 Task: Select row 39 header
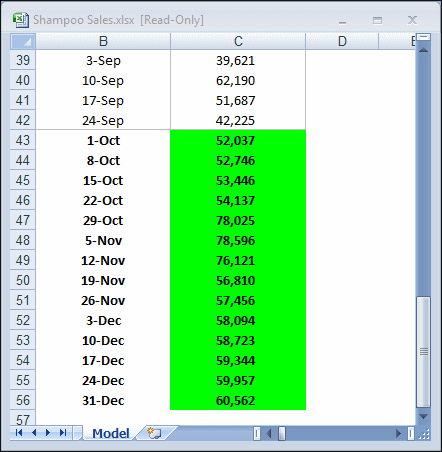(x=23, y=60)
